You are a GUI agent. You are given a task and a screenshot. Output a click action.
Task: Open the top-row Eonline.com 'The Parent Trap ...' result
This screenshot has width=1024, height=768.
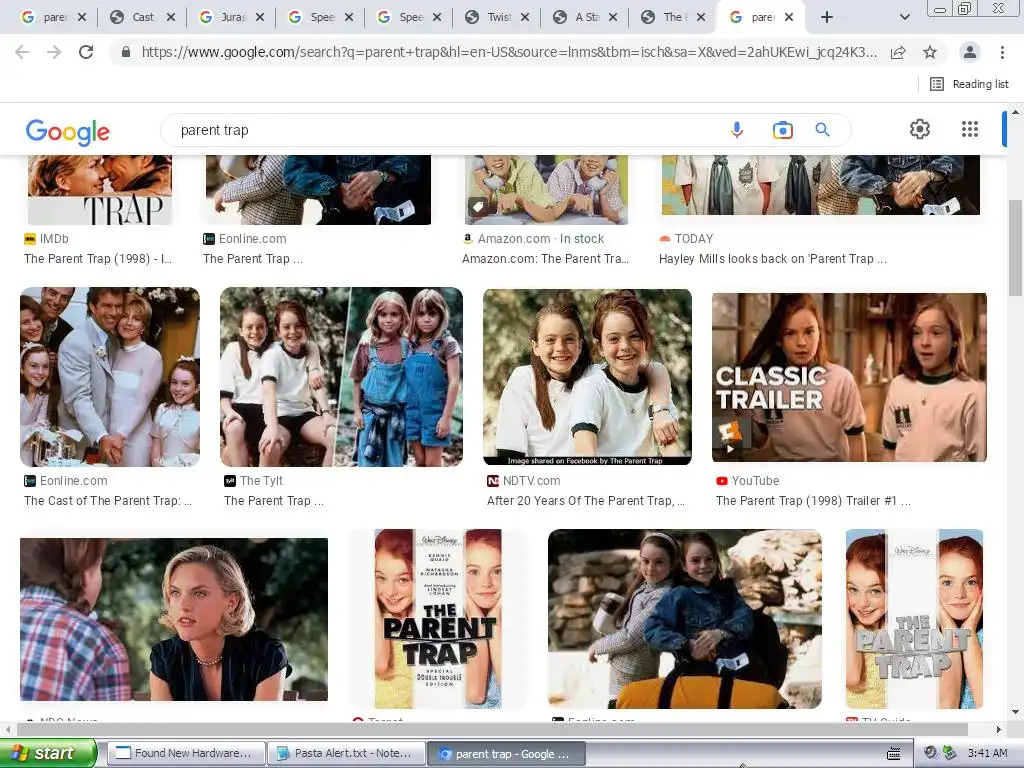[253, 259]
